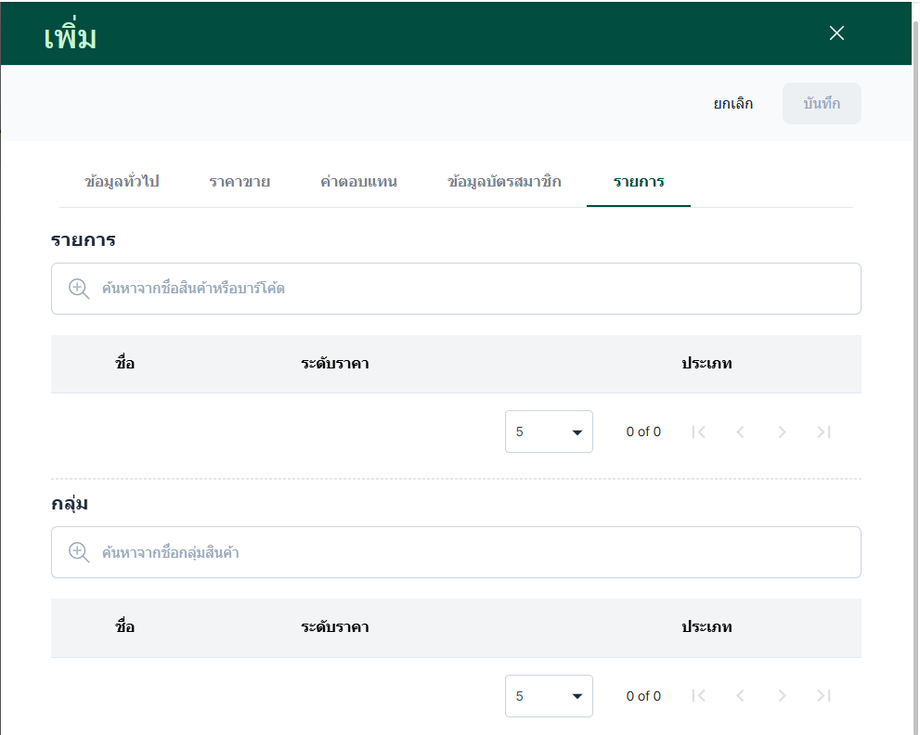
Task: Go to last page in กลุ่ม table
Action: click(824, 696)
